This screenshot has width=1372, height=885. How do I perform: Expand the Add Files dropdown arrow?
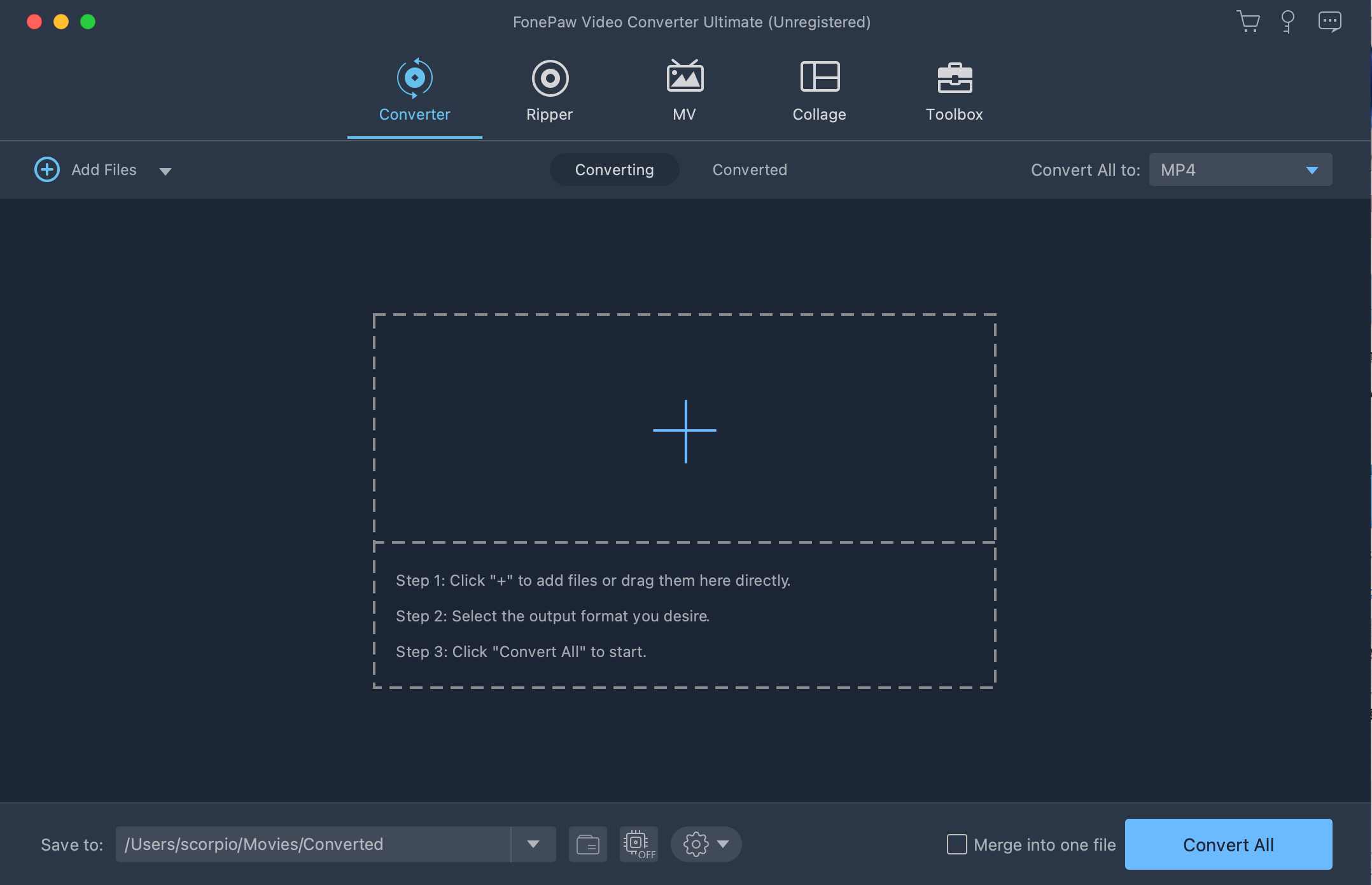pyautogui.click(x=165, y=171)
